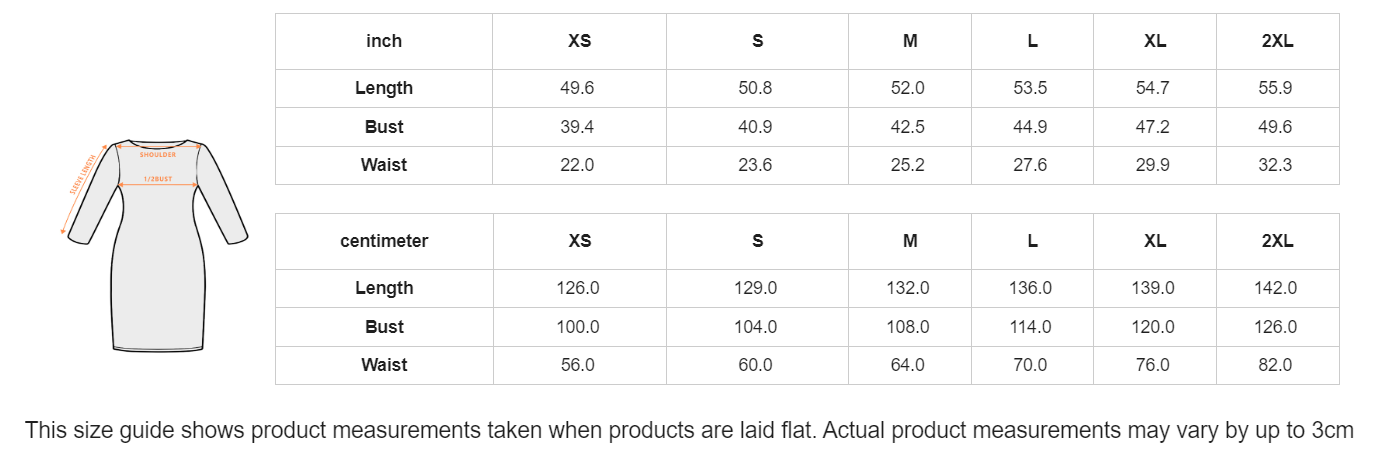Select Bust row label in inch table
The height and width of the screenshot is (462, 1393).
pos(384,127)
